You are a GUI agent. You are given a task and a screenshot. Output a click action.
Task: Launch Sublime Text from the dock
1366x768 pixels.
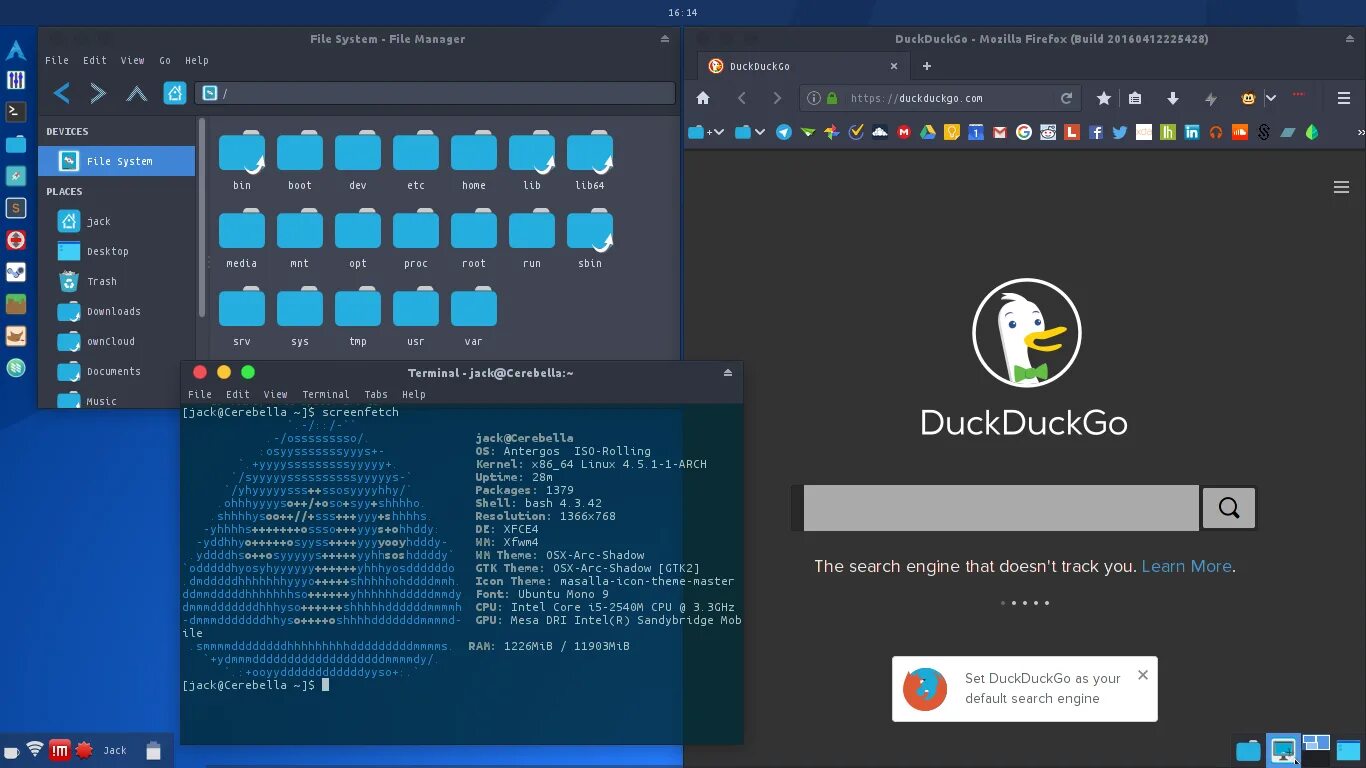click(x=15, y=208)
